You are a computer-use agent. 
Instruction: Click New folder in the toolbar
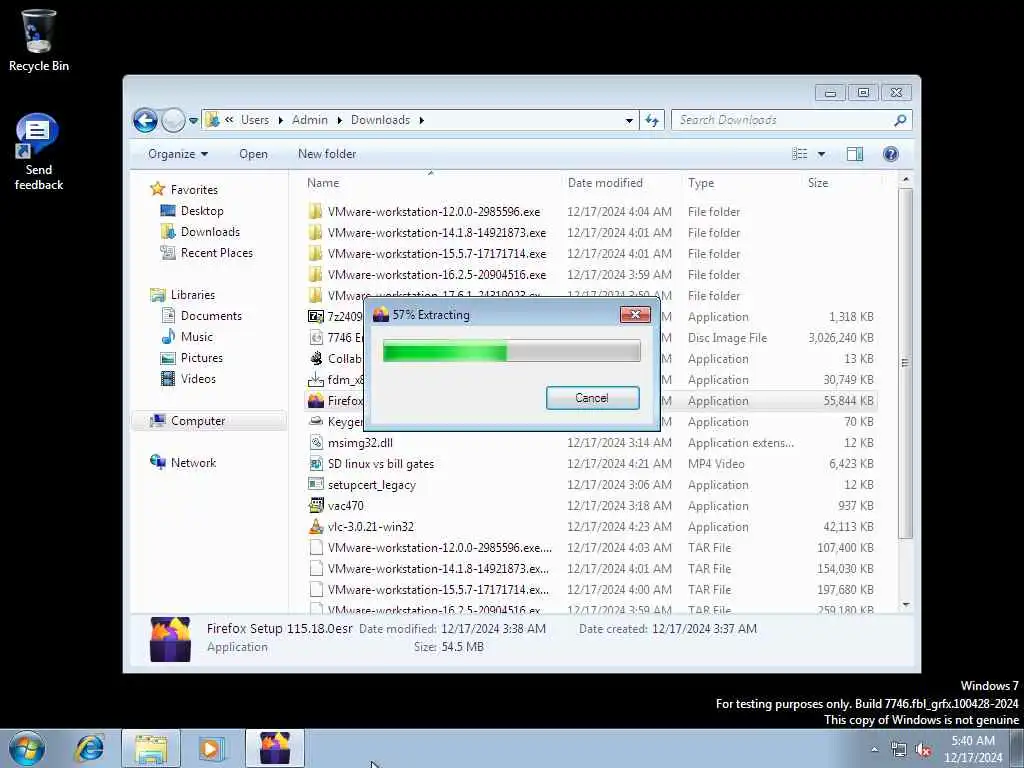click(x=327, y=154)
